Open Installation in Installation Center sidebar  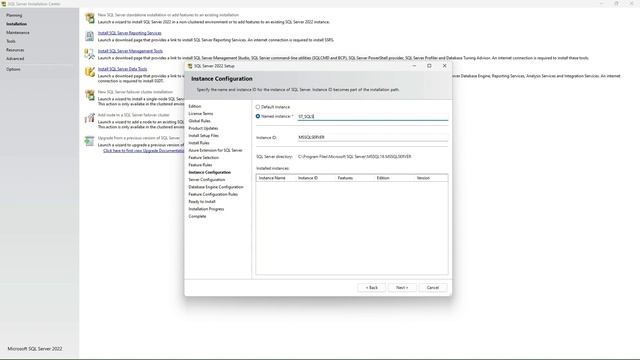(x=17, y=24)
